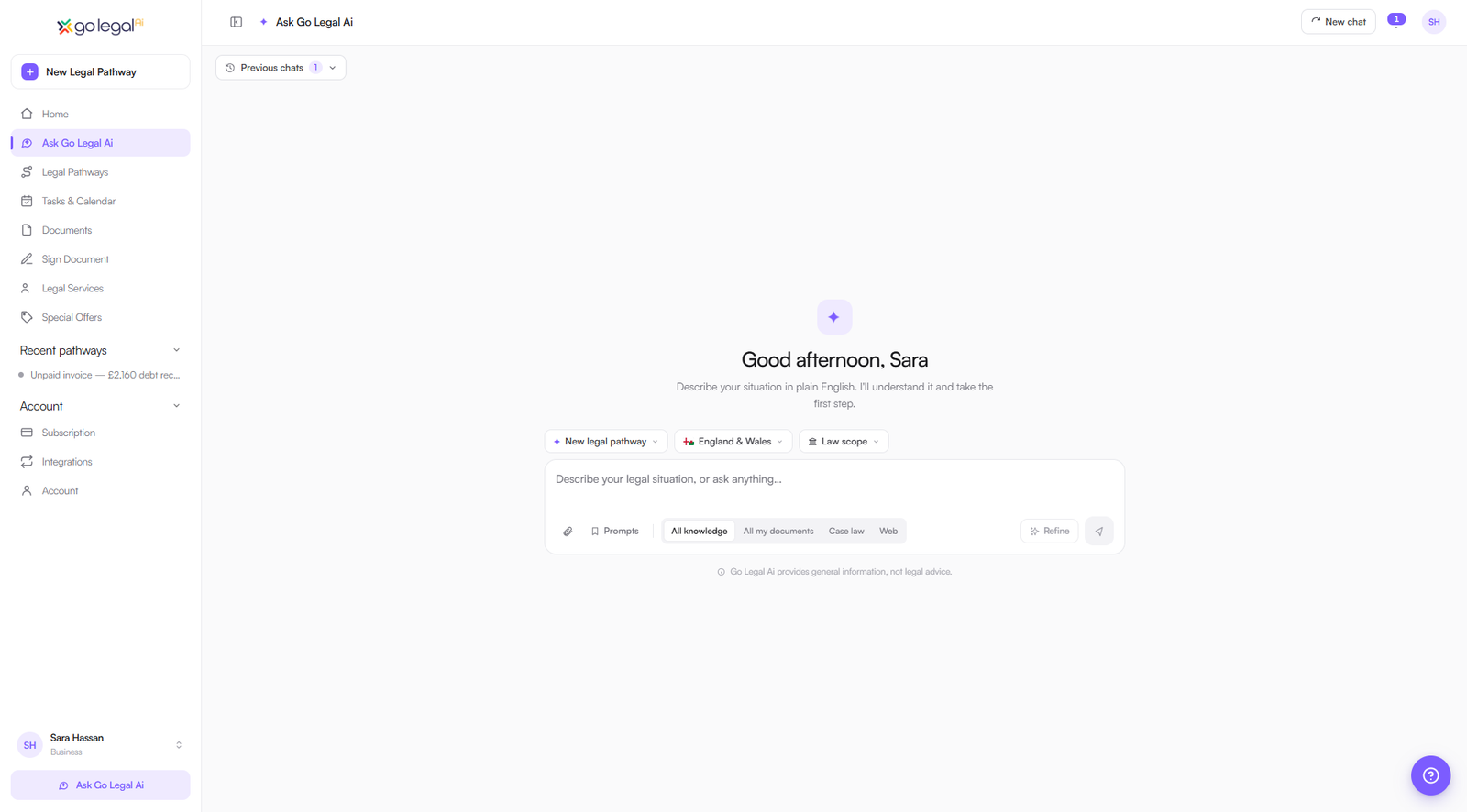Click the Go Legal AI logo
The width and height of the screenshot is (1467, 812).
pyautogui.click(x=100, y=26)
